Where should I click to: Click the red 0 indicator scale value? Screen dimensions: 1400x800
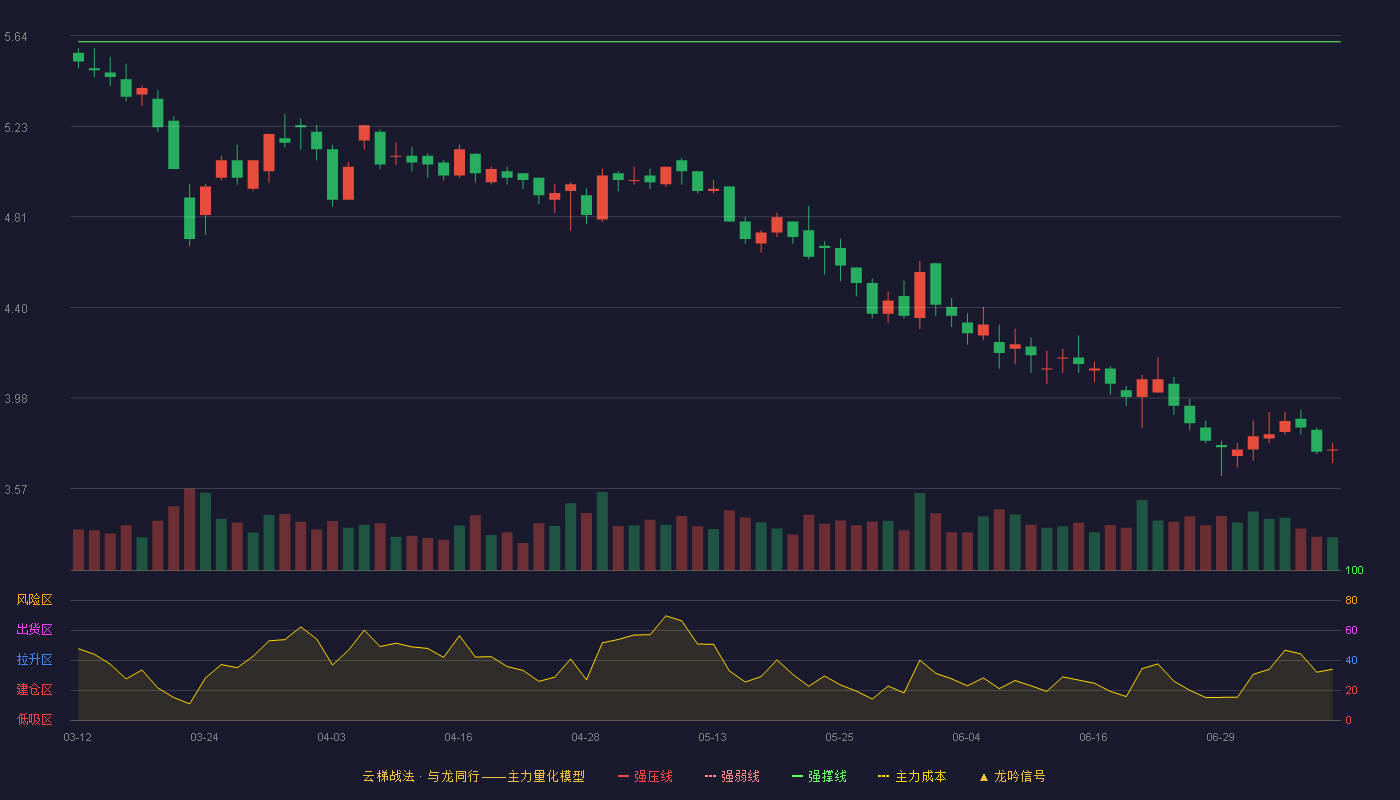1348,720
